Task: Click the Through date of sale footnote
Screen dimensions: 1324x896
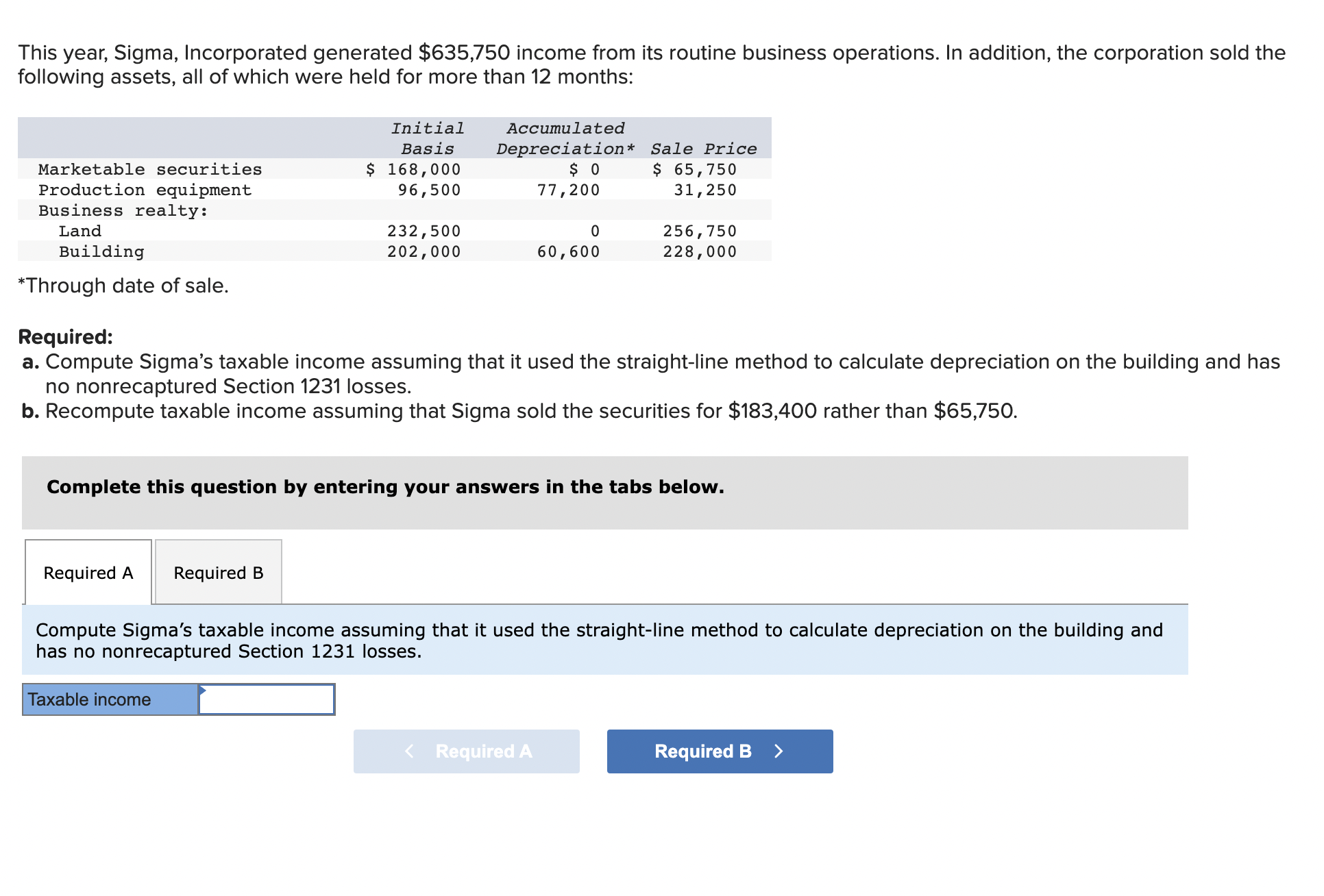Action: [x=123, y=286]
